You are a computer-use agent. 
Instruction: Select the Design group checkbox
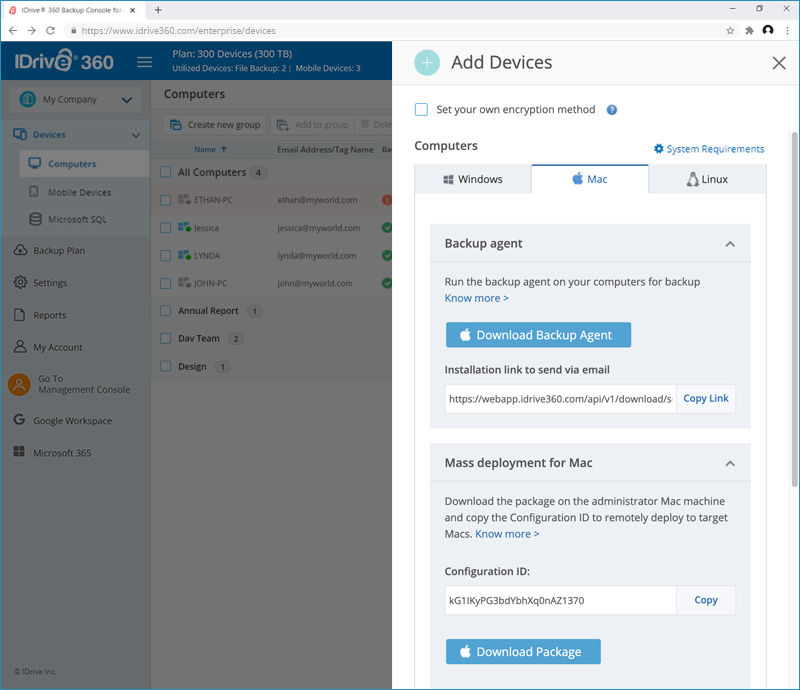tap(165, 366)
